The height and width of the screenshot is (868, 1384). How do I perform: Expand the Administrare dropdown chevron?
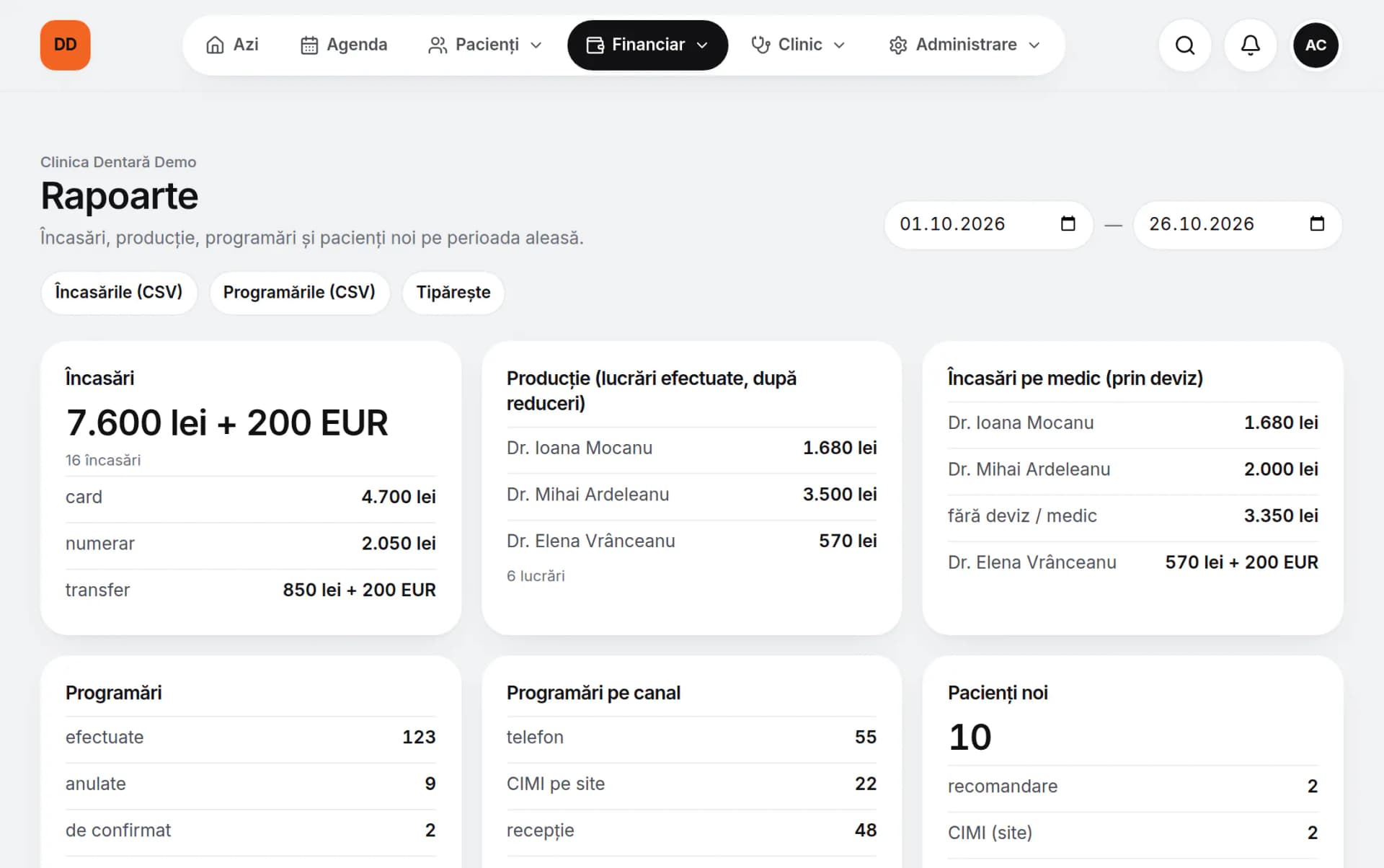(1034, 45)
